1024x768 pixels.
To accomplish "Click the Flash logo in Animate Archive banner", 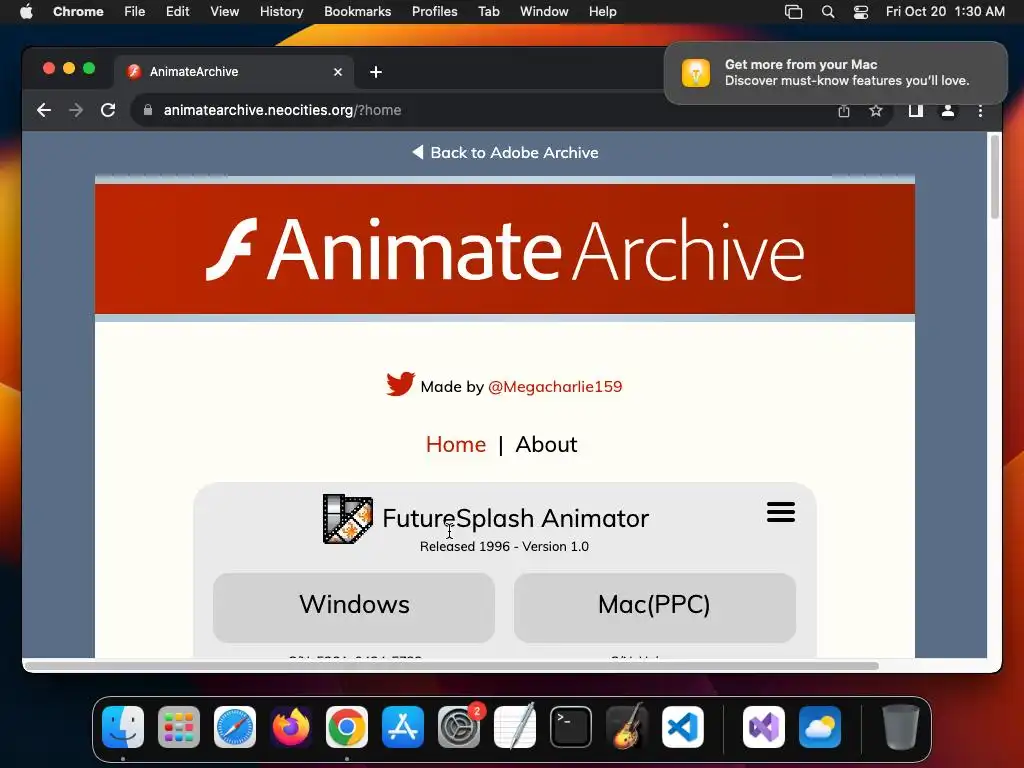I will point(232,249).
